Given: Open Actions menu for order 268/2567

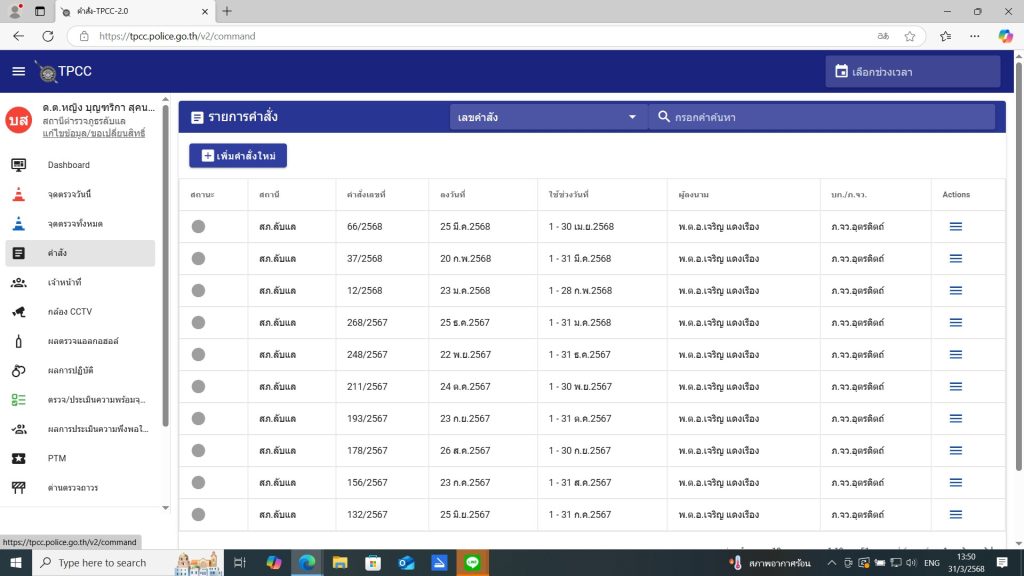Looking at the screenshot, I should point(955,323).
